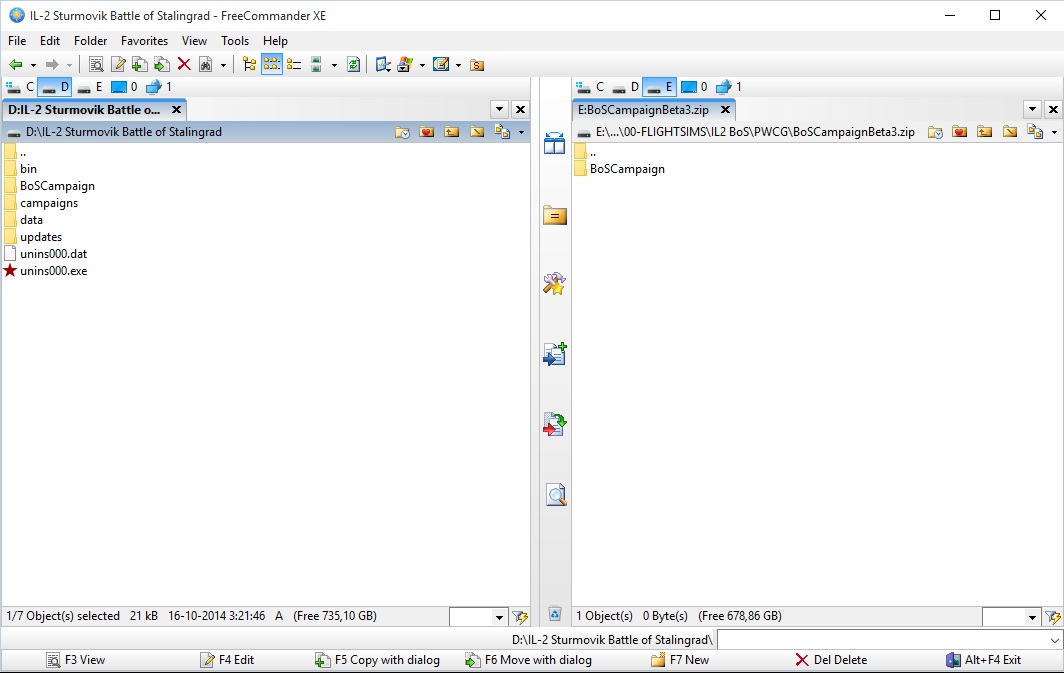Viewport: 1064px width, 673px height.
Task: Click the Move toolbar icon
Action: click(x=162, y=65)
